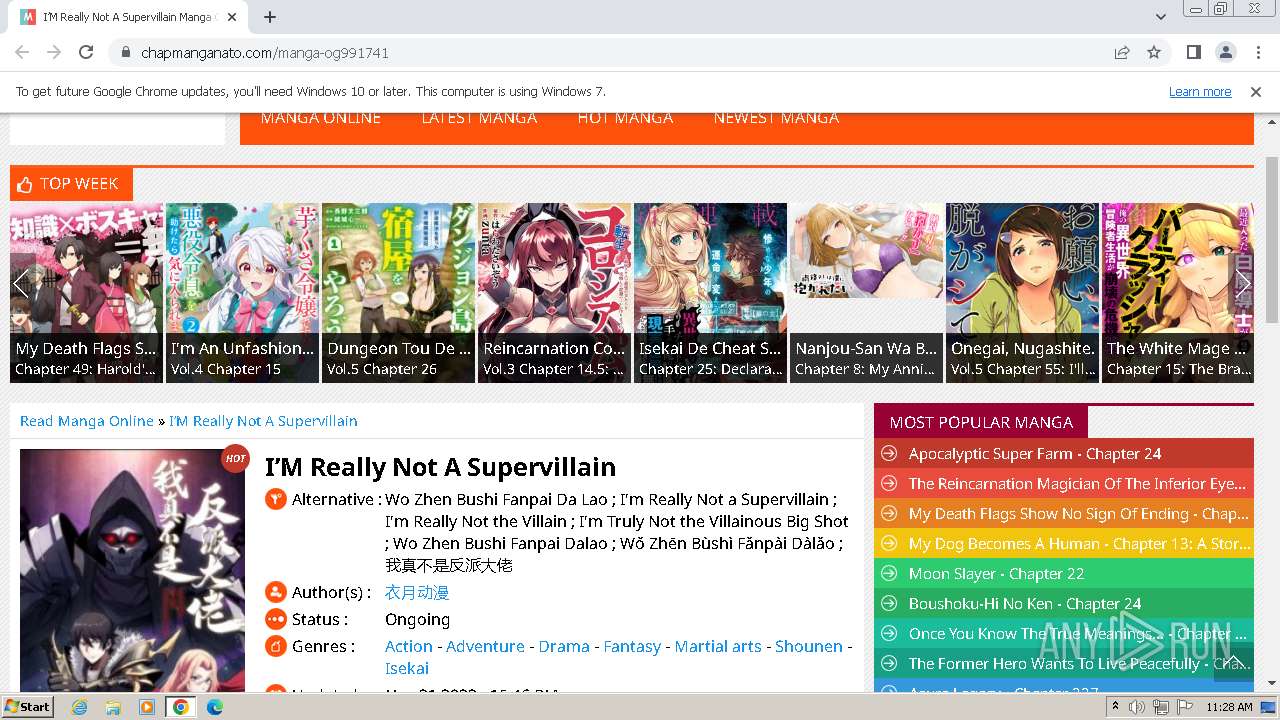Open the HOT MANGA menu item
Screen dimensions: 1280x720
pos(625,118)
